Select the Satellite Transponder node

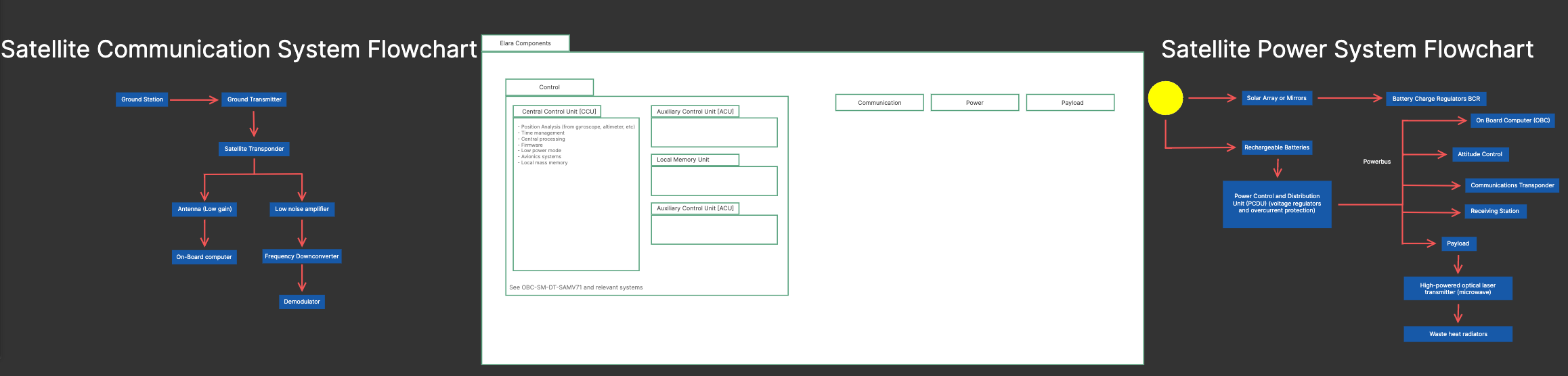click(254, 149)
